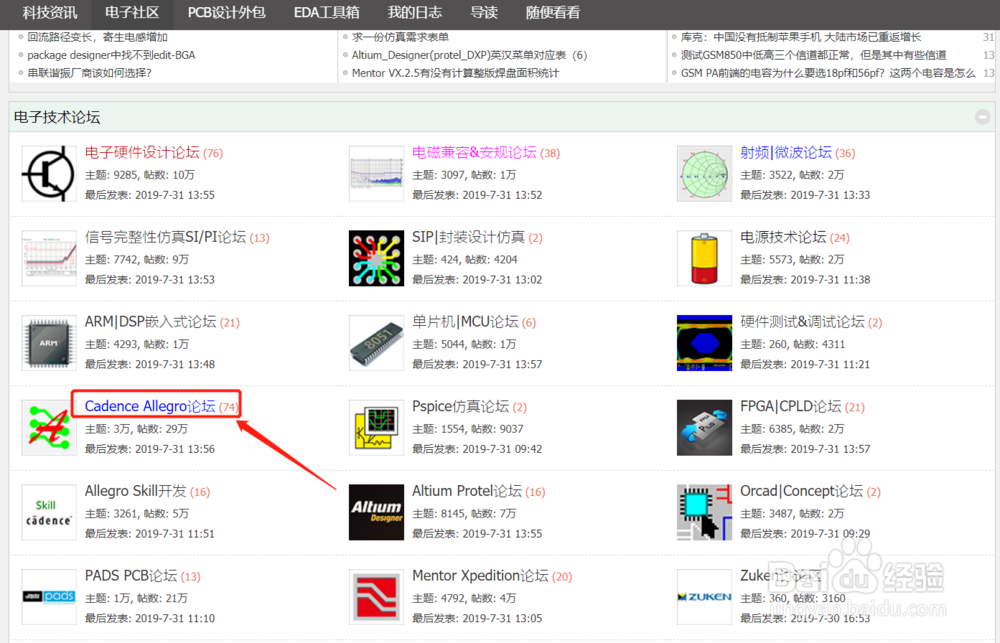Viewport: 1000px width, 643px height.
Task: Open the Cadence Allegro forum icon
Action: (48, 428)
